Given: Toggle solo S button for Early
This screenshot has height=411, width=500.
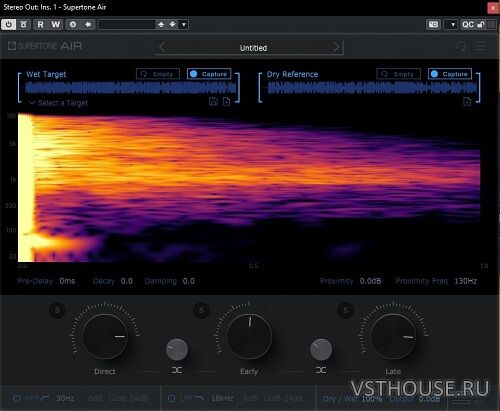Looking at the screenshot, I should [201, 311].
